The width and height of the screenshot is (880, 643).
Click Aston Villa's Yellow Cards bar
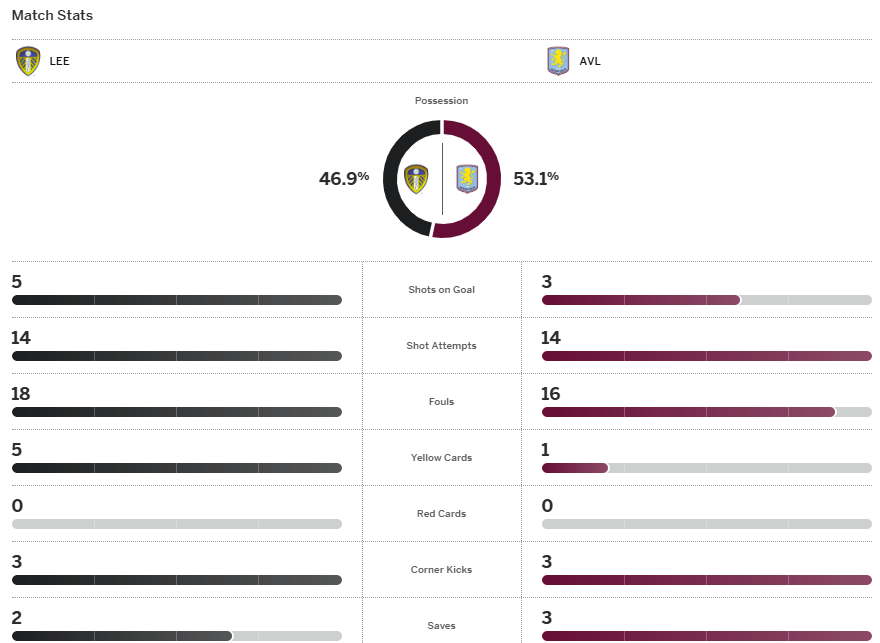point(575,468)
